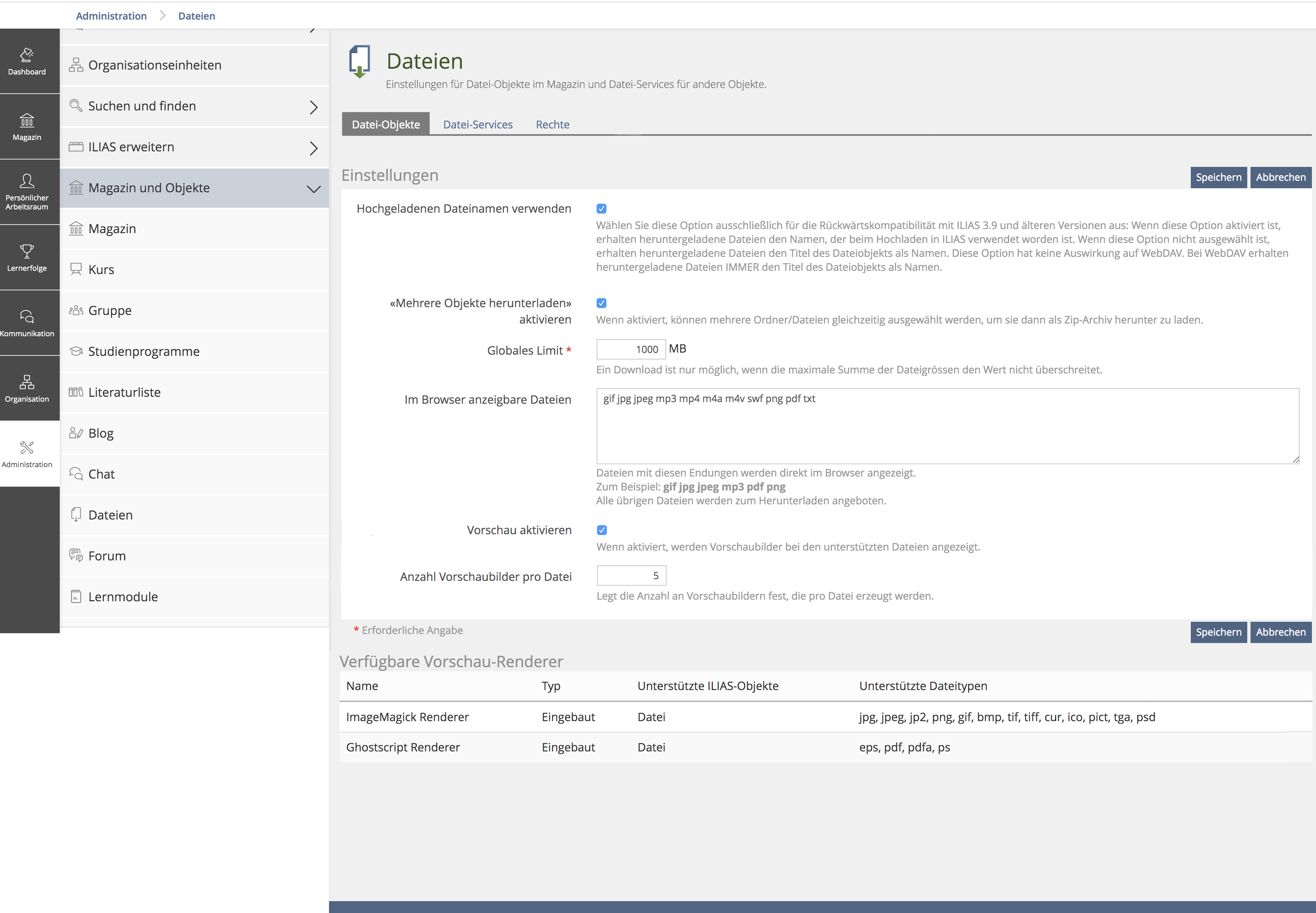The width and height of the screenshot is (1316, 913).
Task: Uncheck Hochgeladenen Dateinamen verwenden checkbox
Action: [602, 209]
